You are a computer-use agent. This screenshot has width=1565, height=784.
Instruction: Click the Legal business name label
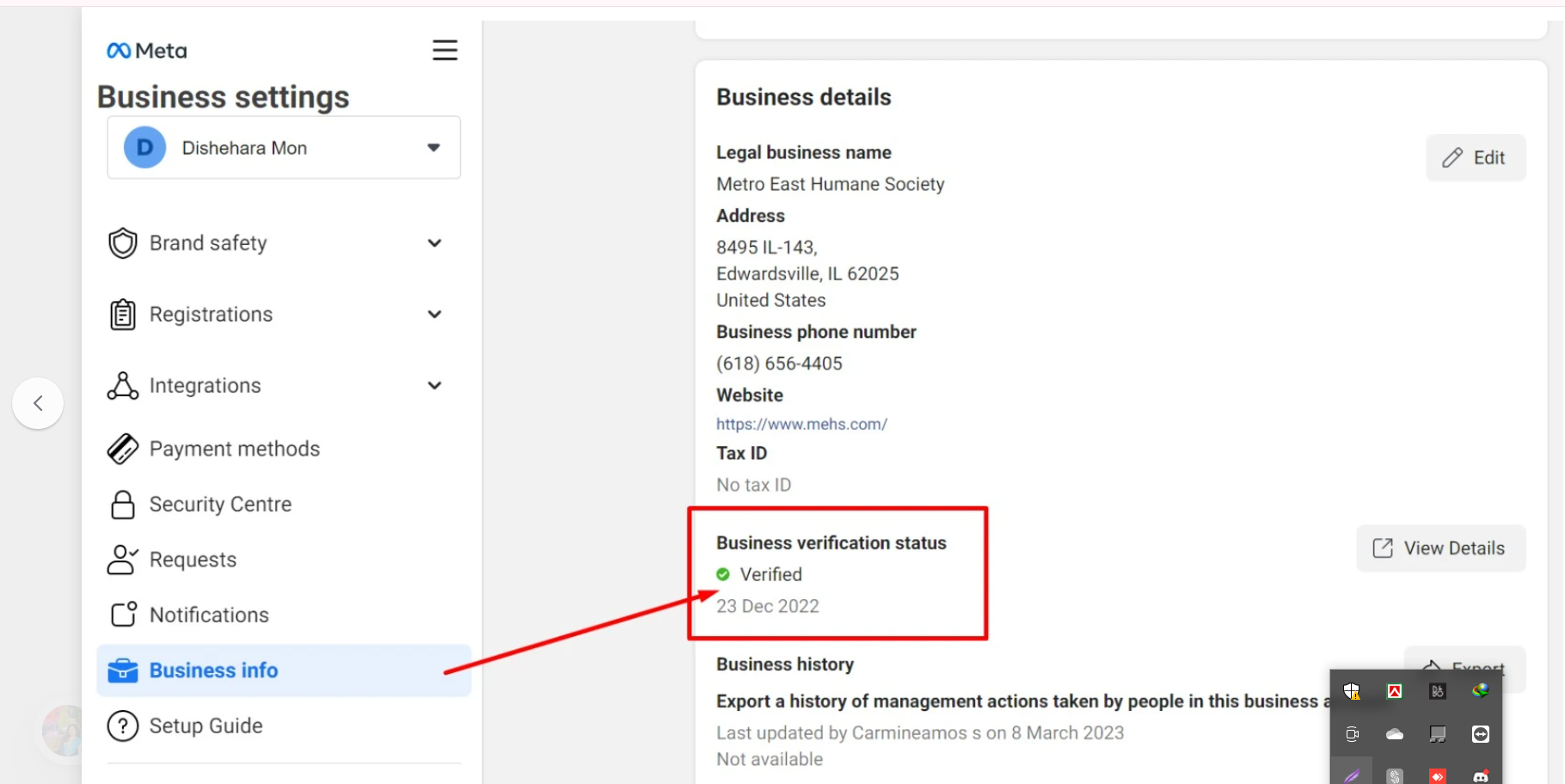point(804,152)
